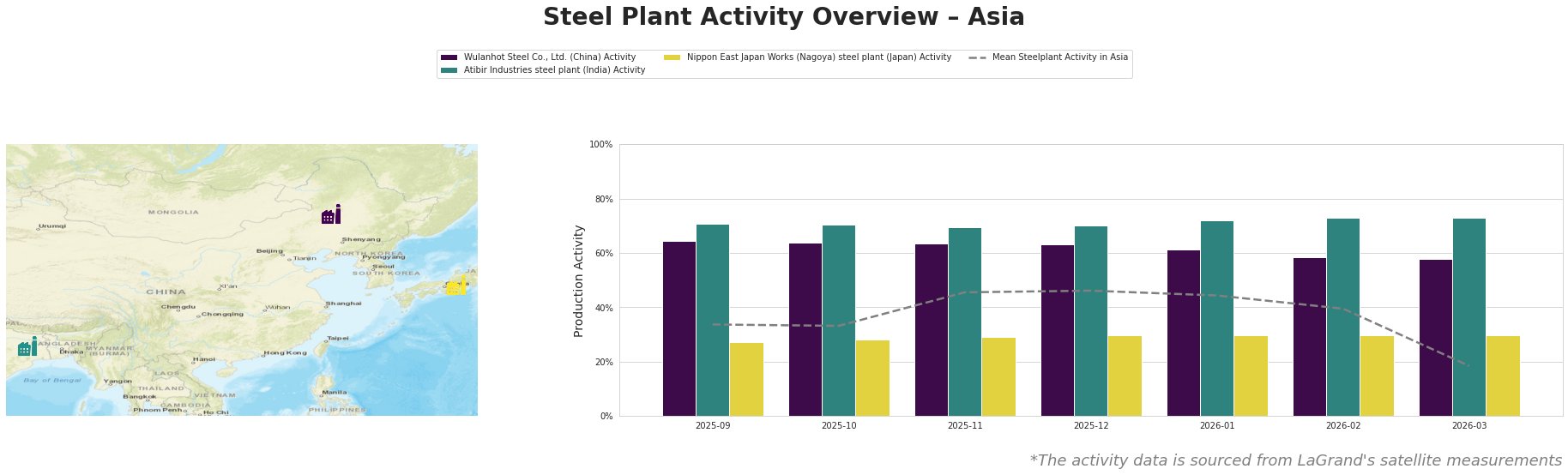The image size is (1568, 475).
Task: Click the yellow Nippon East Japan legend swatch
Action: coord(672,57)
